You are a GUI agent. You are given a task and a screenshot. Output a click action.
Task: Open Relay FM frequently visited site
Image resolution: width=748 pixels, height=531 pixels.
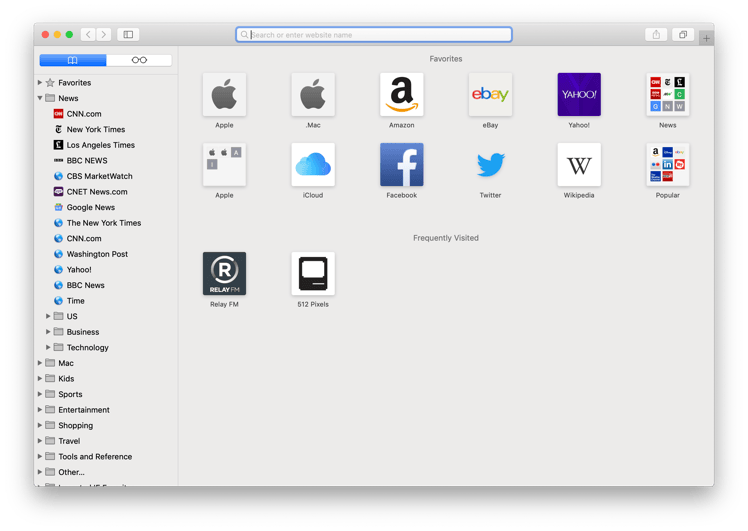(224, 274)
